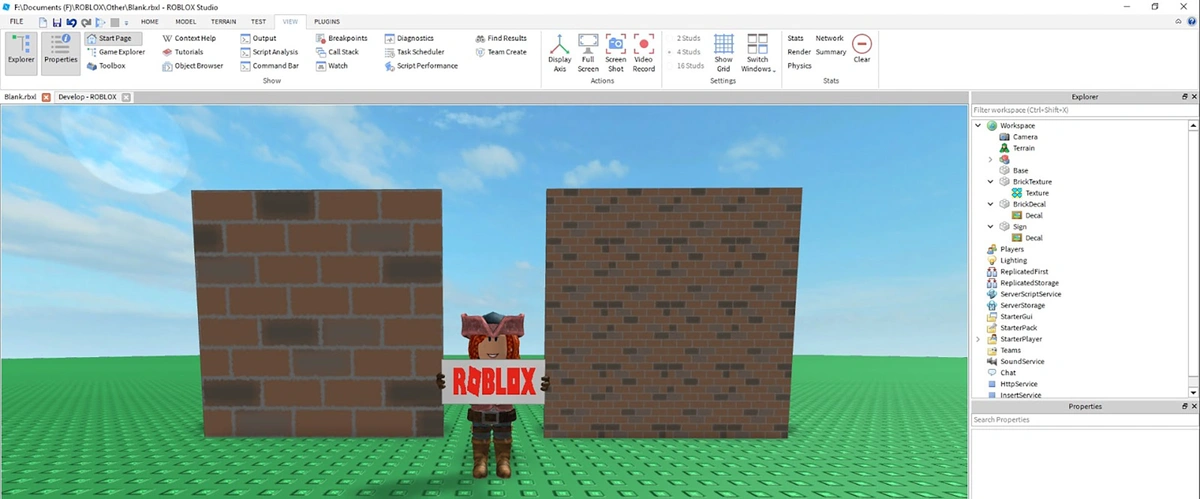Viewport: 1200px width, 499px height.
Task: Collapse the BrickDecal node
Action: (991, 204)
